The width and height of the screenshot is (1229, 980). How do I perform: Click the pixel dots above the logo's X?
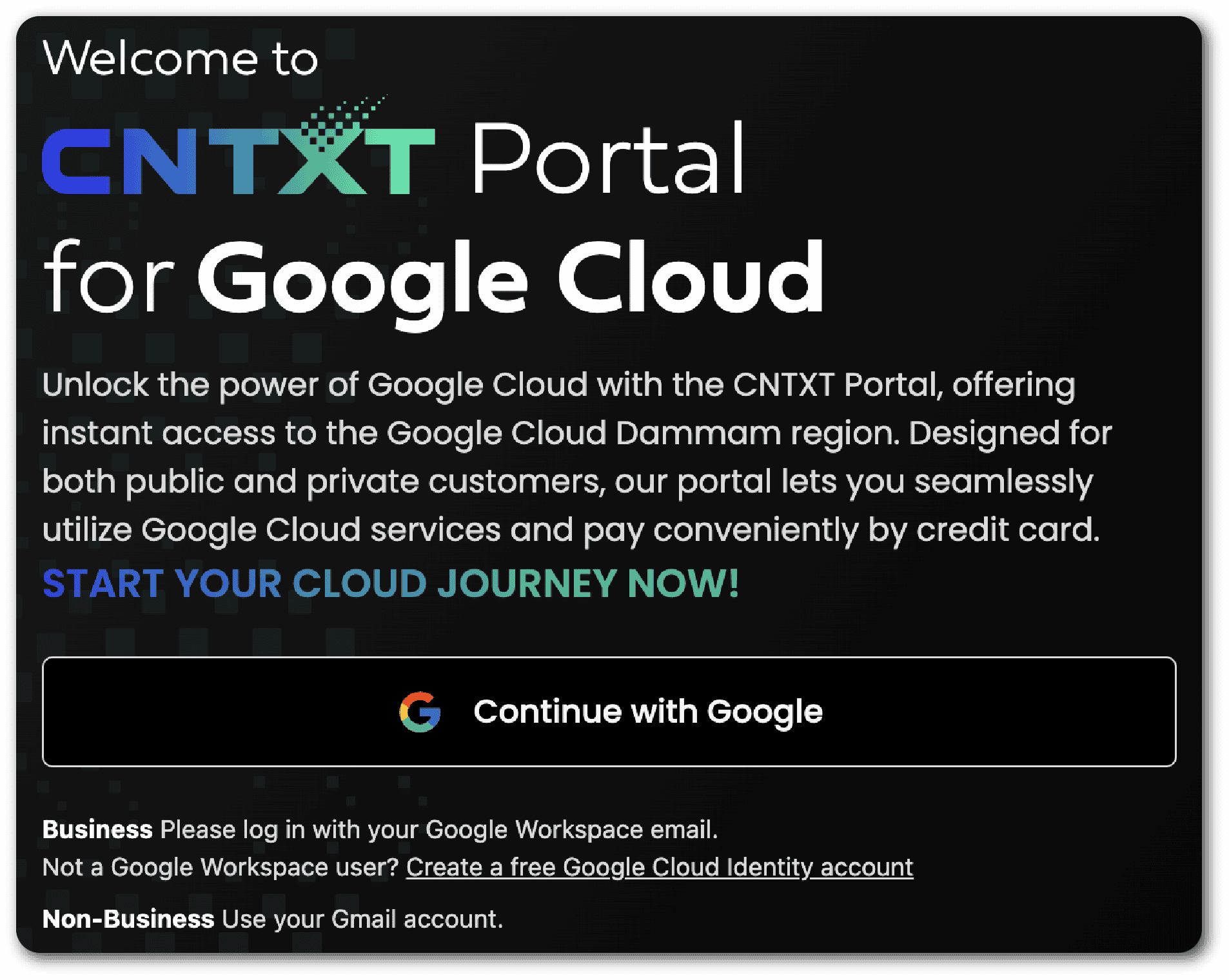coord(345,116)
